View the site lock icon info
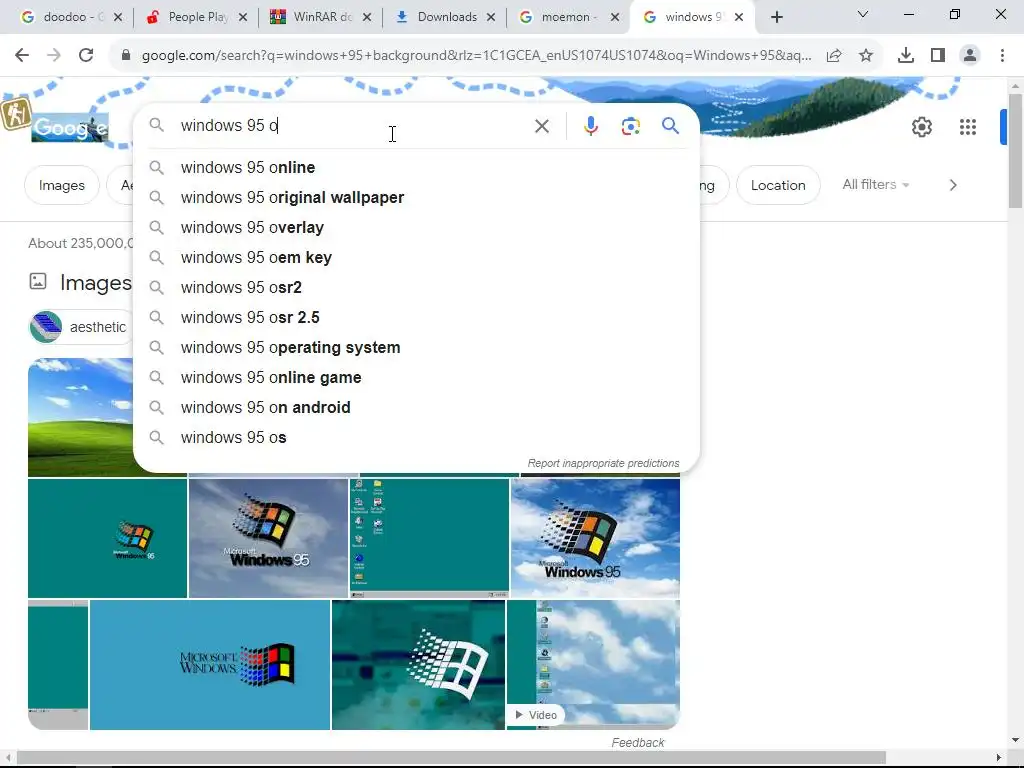This screenshot has height=768, width=1024. (126, 56)
